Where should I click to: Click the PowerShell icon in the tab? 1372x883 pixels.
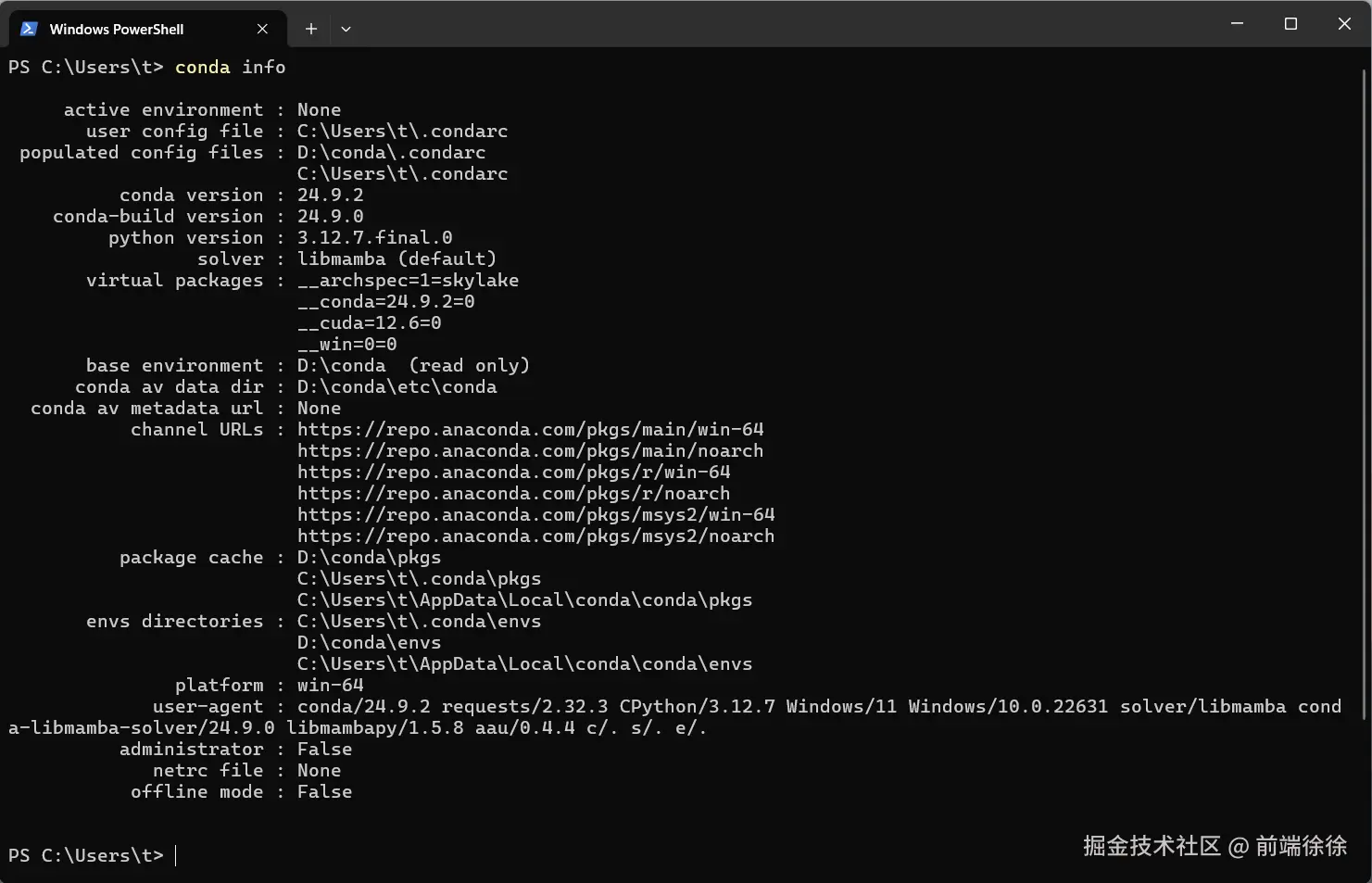[29, 29]
